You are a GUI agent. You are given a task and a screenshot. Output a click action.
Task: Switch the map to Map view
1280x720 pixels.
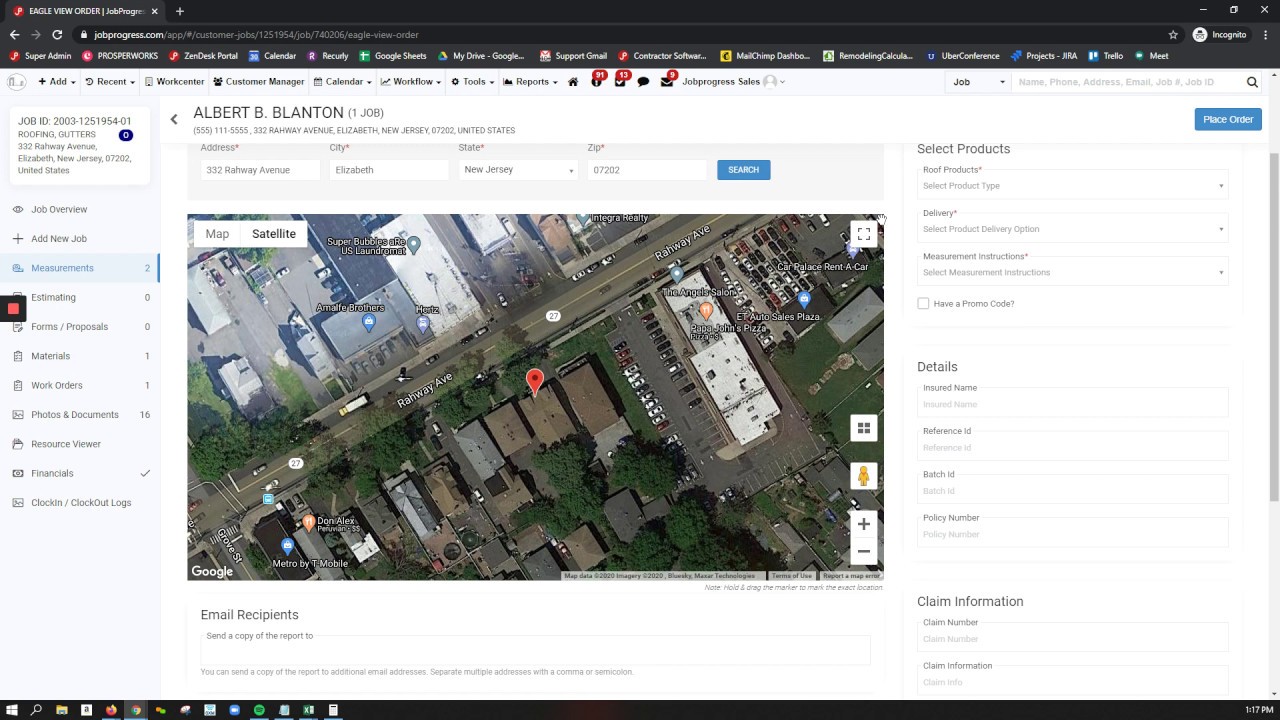pos(217,234)
